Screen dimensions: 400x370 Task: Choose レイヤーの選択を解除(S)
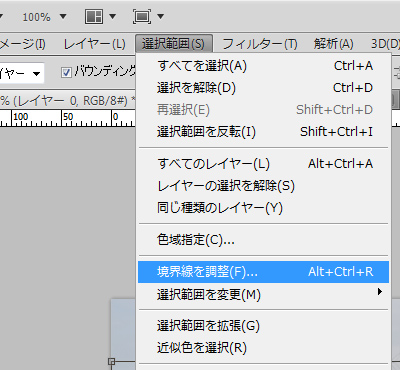[x=263, y=186]
